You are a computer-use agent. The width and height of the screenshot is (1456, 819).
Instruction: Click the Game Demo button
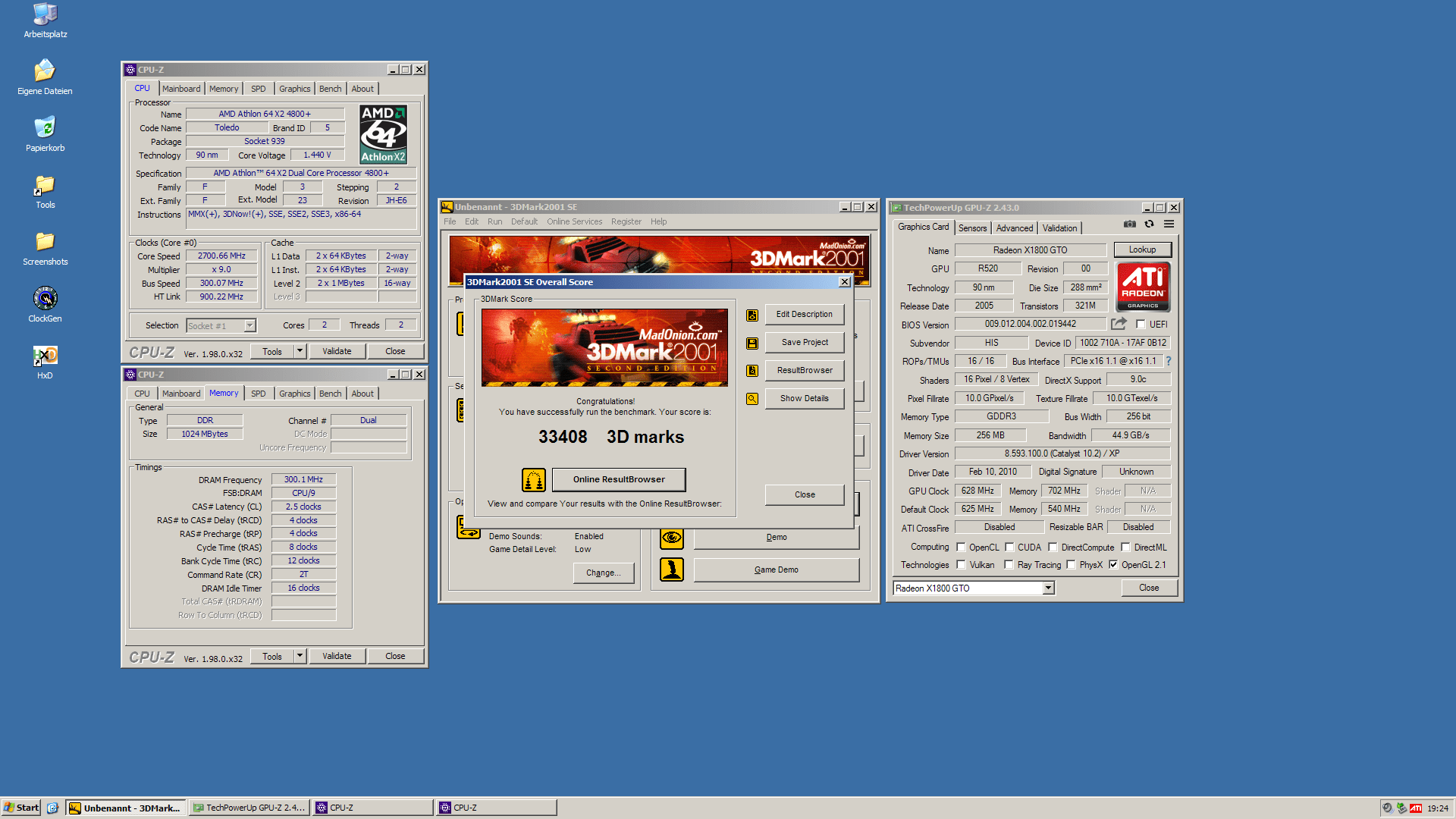point(777,570)
